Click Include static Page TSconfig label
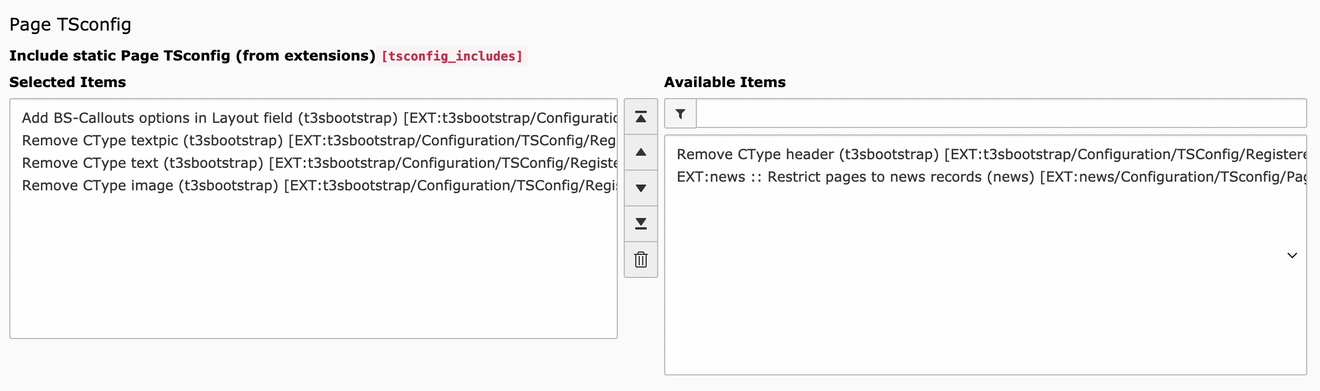 click(x=192, y=56)
